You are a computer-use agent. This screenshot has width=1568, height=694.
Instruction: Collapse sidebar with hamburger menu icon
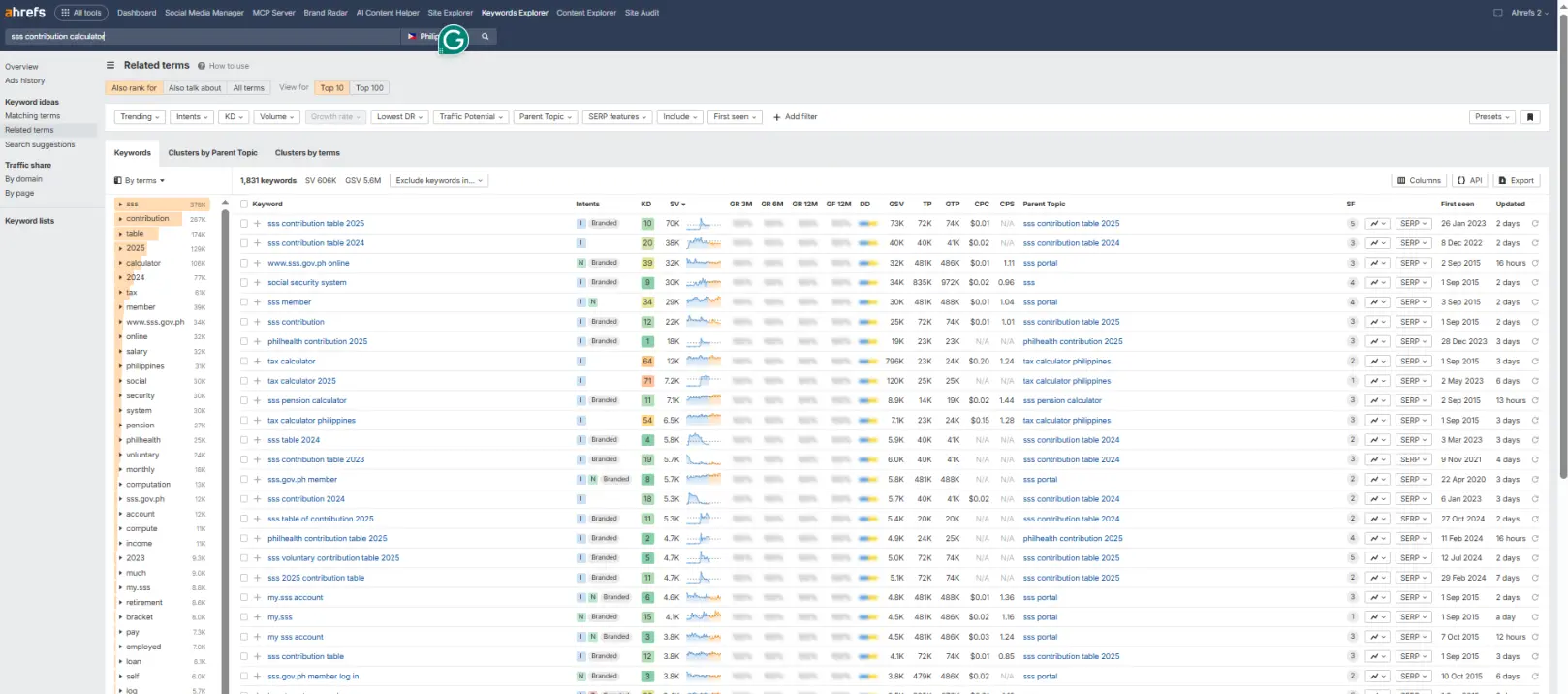point(110,65)
